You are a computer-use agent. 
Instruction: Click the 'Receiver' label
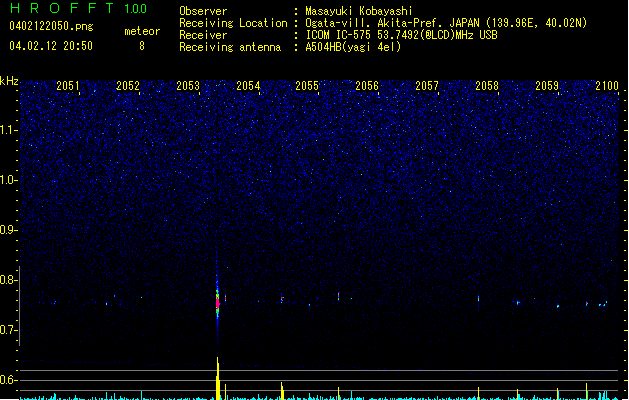pos(203,35)
